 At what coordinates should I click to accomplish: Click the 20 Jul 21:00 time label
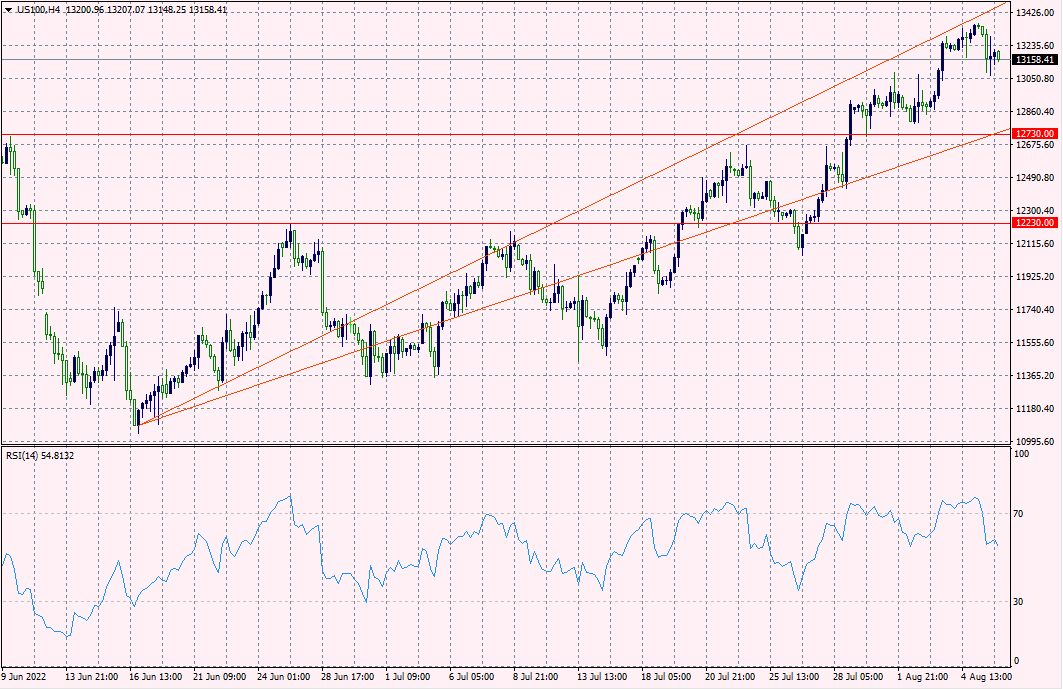click(730, 677)
